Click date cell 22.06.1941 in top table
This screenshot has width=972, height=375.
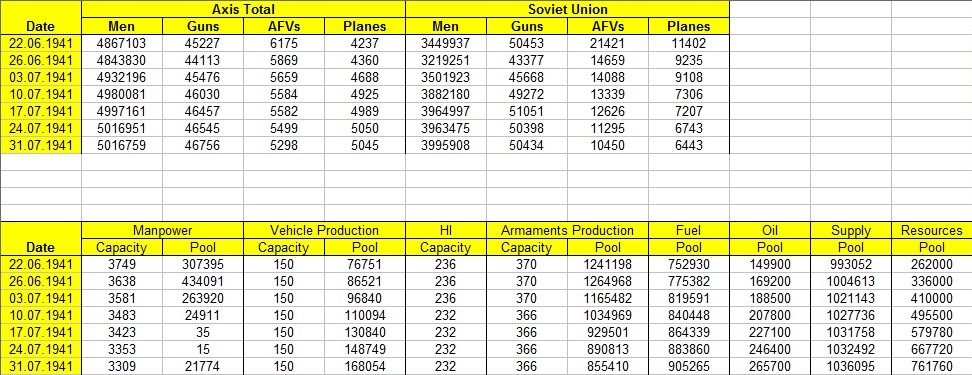tap(41, 44)
